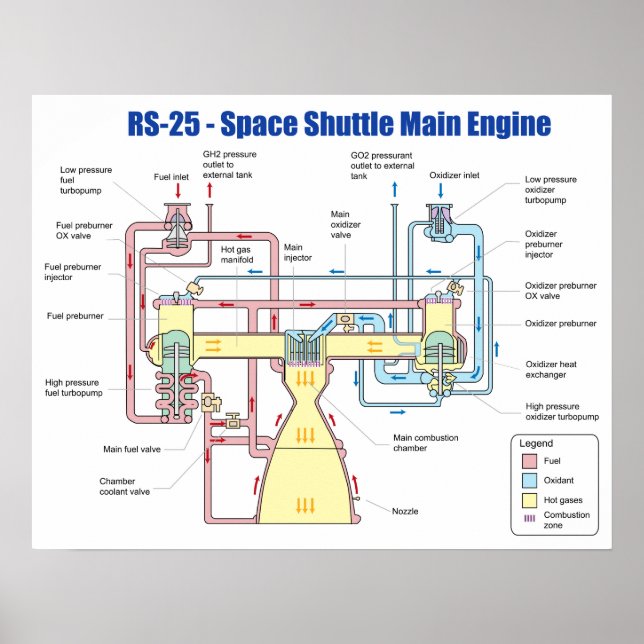644x644 pixels.
Task: Select the main injector in the diagram
Action: coord(304,347)
